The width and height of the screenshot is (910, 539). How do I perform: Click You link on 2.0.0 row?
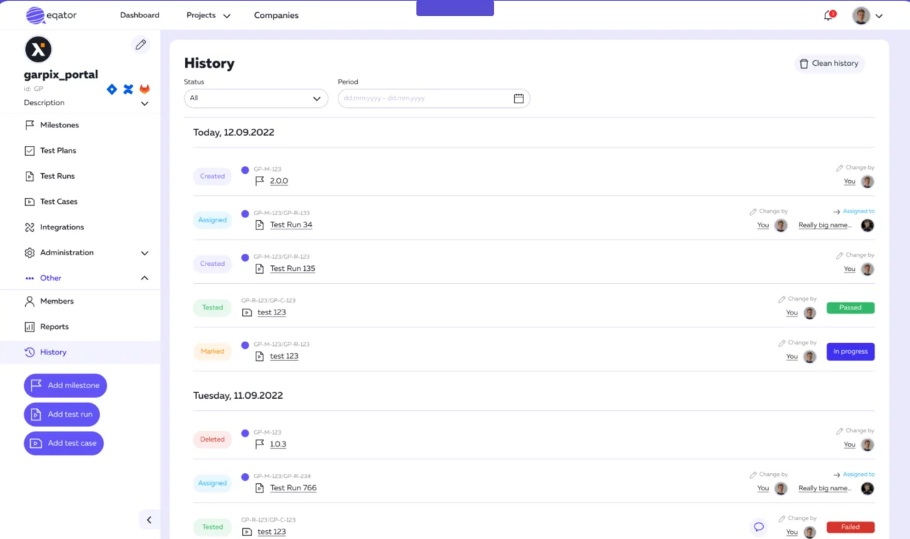tap(850, 182)
